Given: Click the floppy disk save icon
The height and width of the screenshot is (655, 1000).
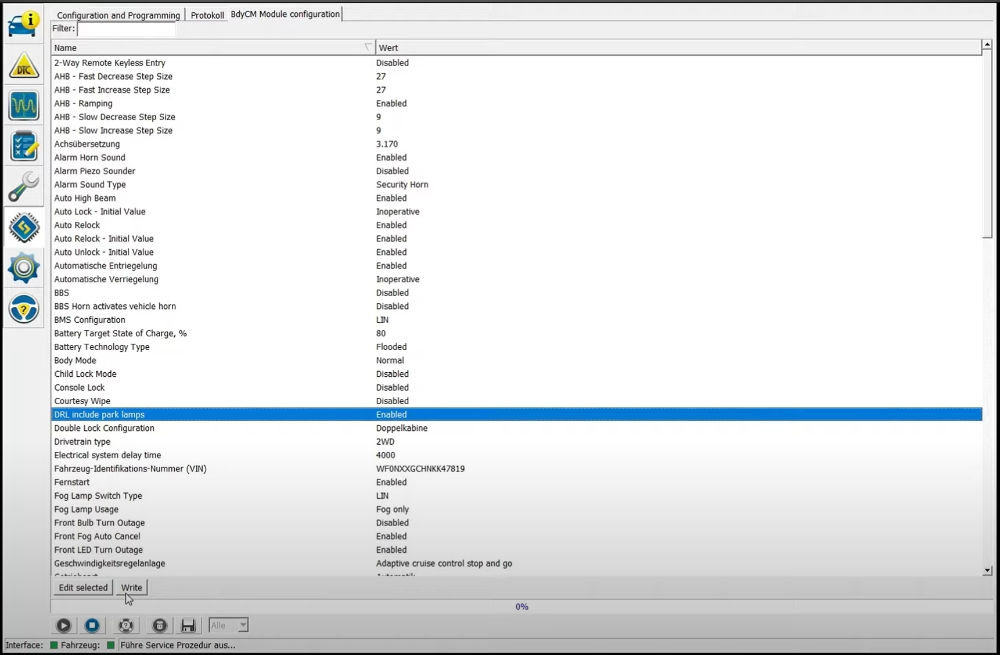Looking at the screenshot, I should 187,625.
